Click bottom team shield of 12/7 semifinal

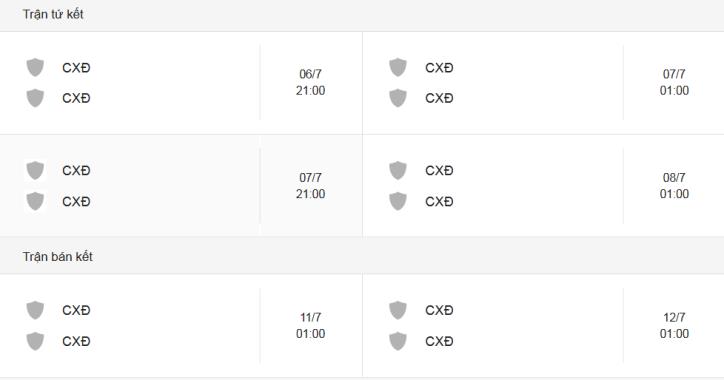(x=398, y=341)
